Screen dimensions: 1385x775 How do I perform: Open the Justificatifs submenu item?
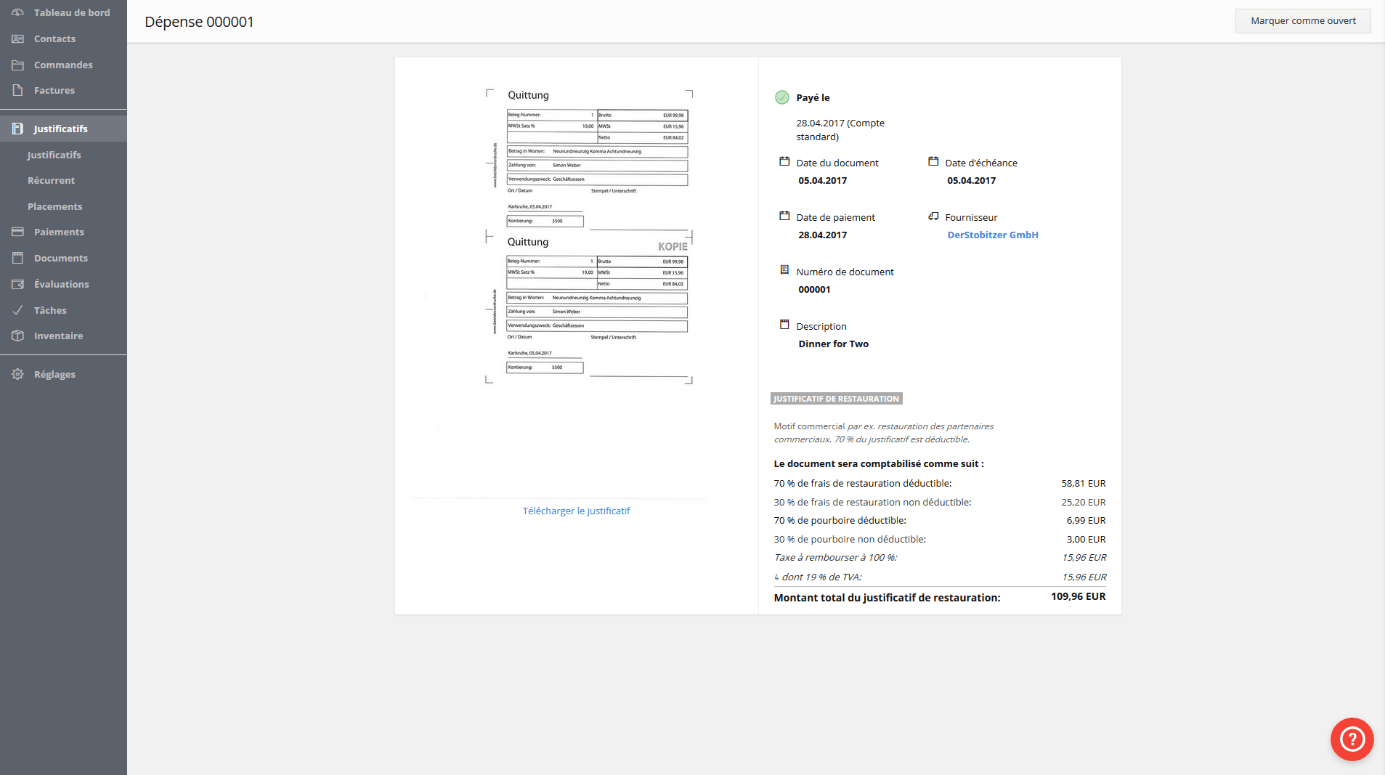(54, 155)
